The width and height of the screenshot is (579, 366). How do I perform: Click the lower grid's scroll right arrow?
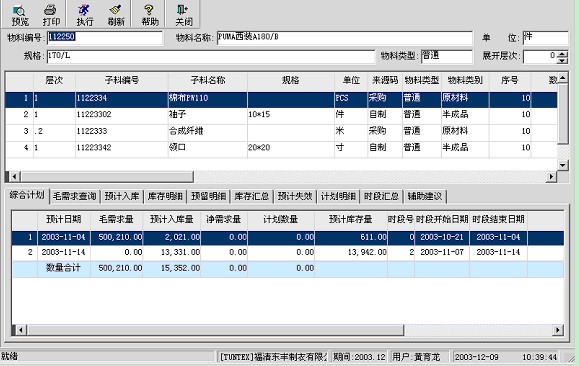(558, 330)
